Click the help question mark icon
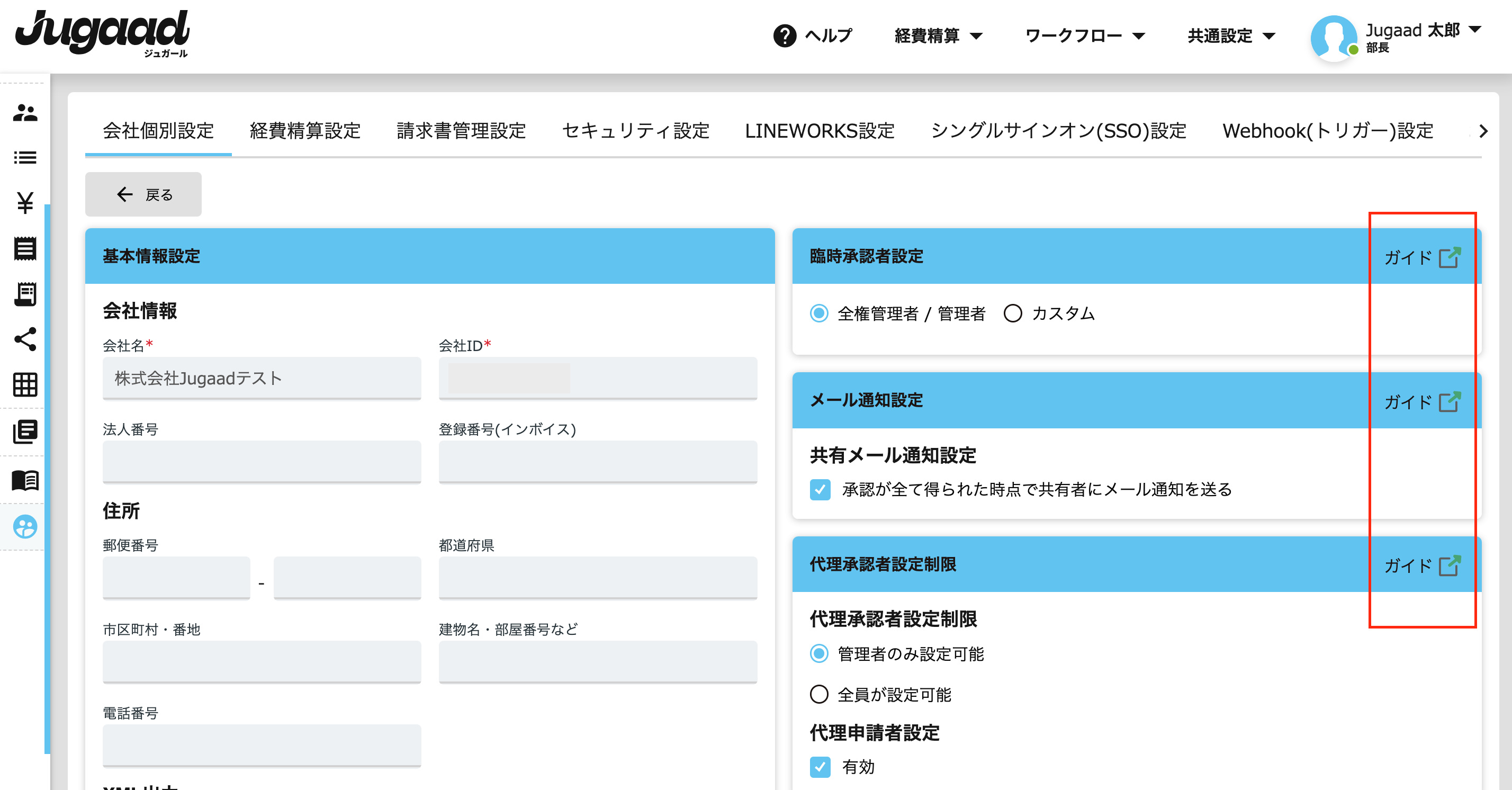 [784, 36]
